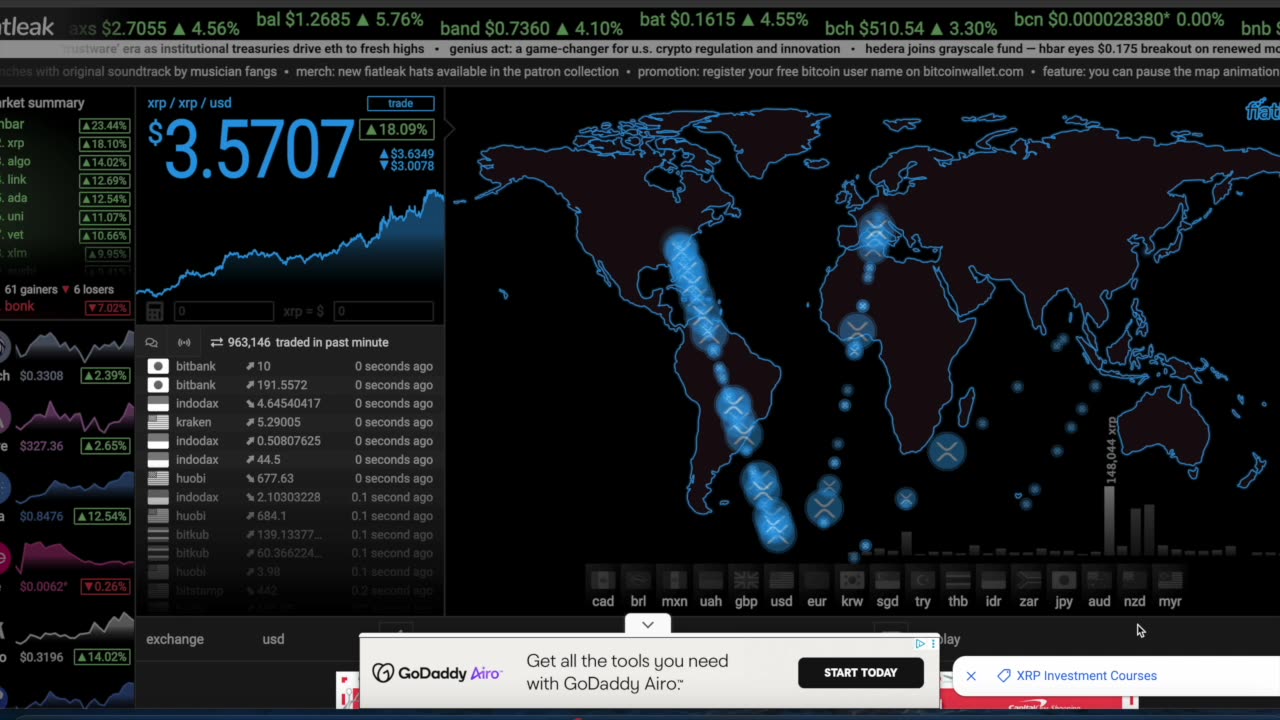Viewport: 1280px width, 720px height.
Task: Click the kraken 5.29005 trade row
Action: (x=290, y=422)
